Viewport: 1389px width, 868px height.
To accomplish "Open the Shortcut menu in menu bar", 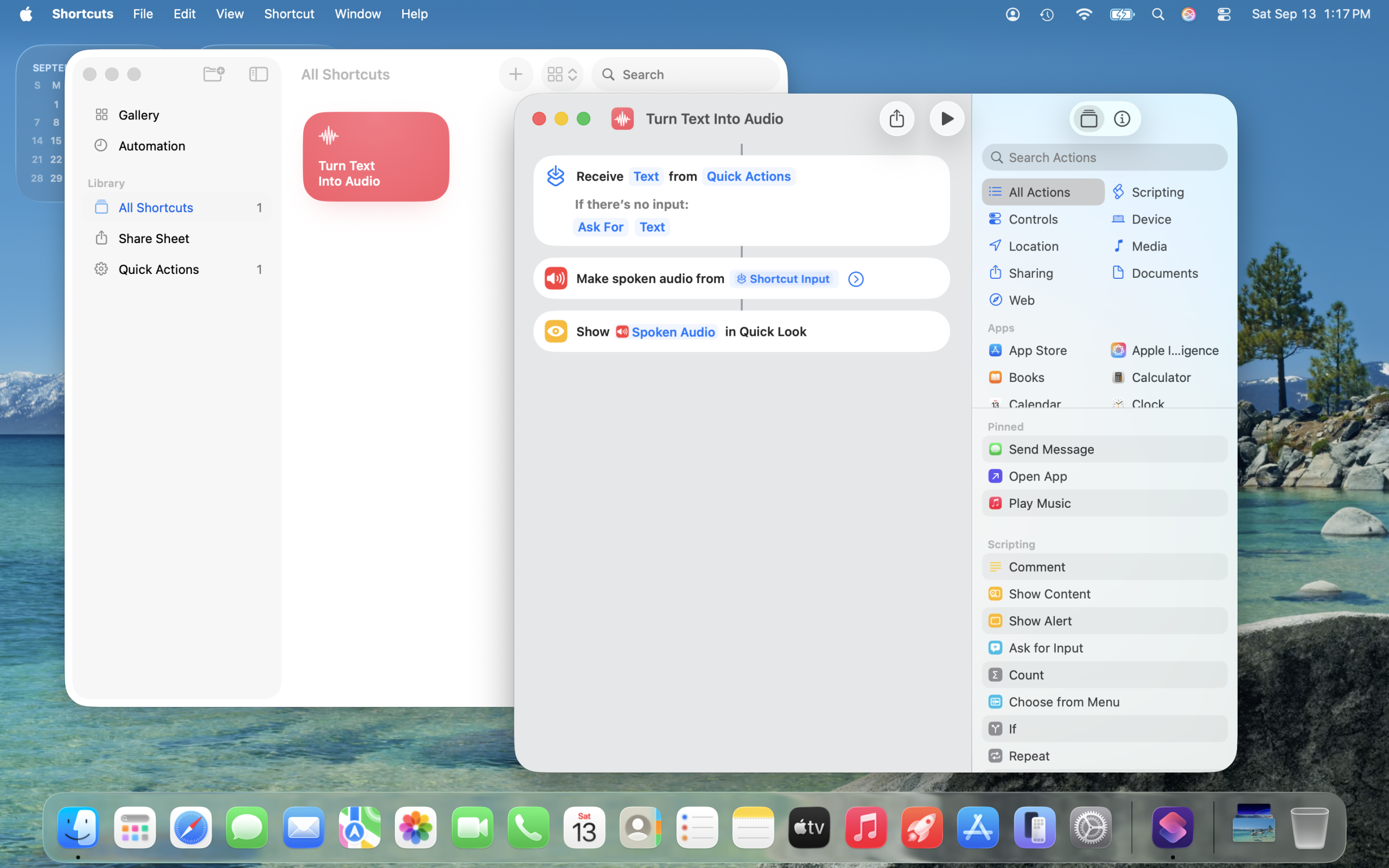I will [x=289, y=14].
